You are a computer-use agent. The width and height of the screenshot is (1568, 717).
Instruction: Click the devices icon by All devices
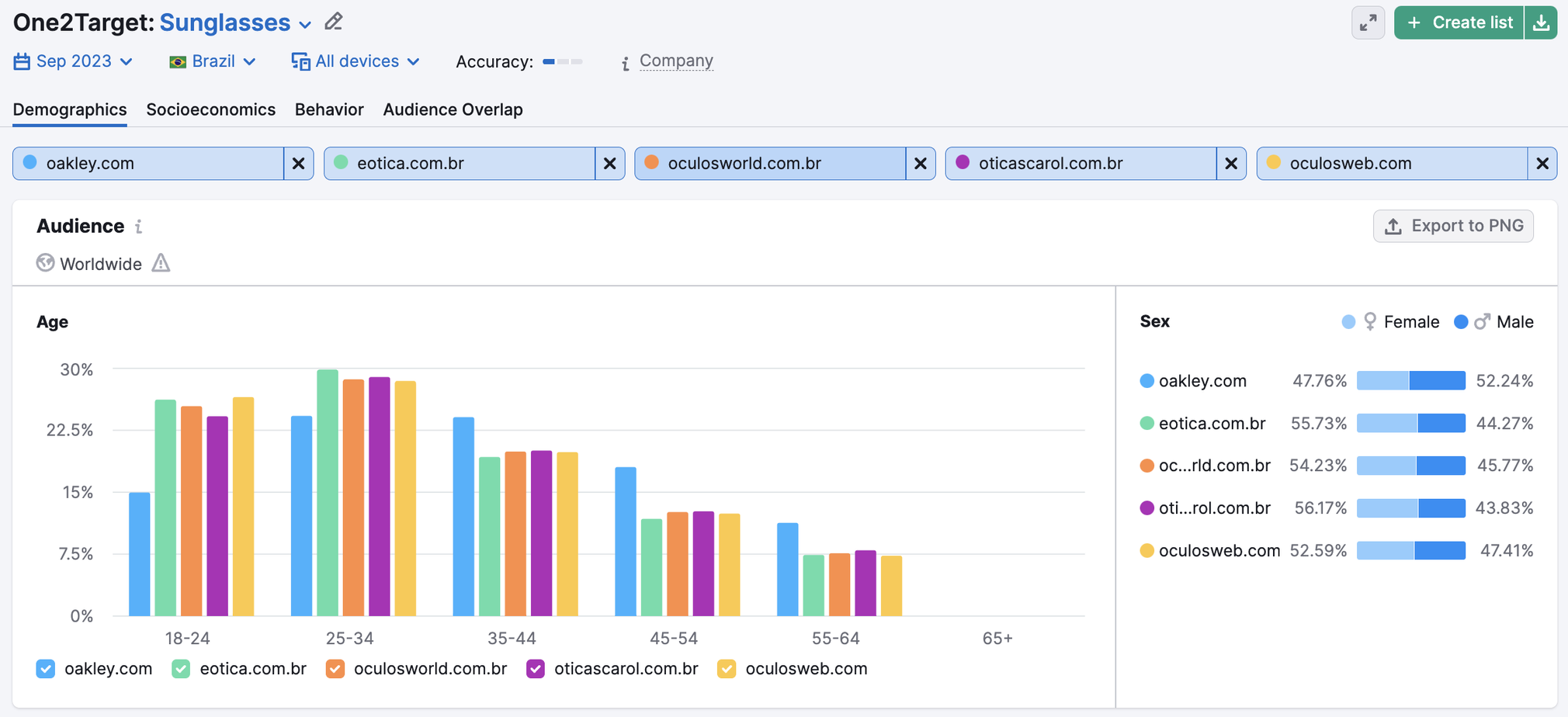300,61
